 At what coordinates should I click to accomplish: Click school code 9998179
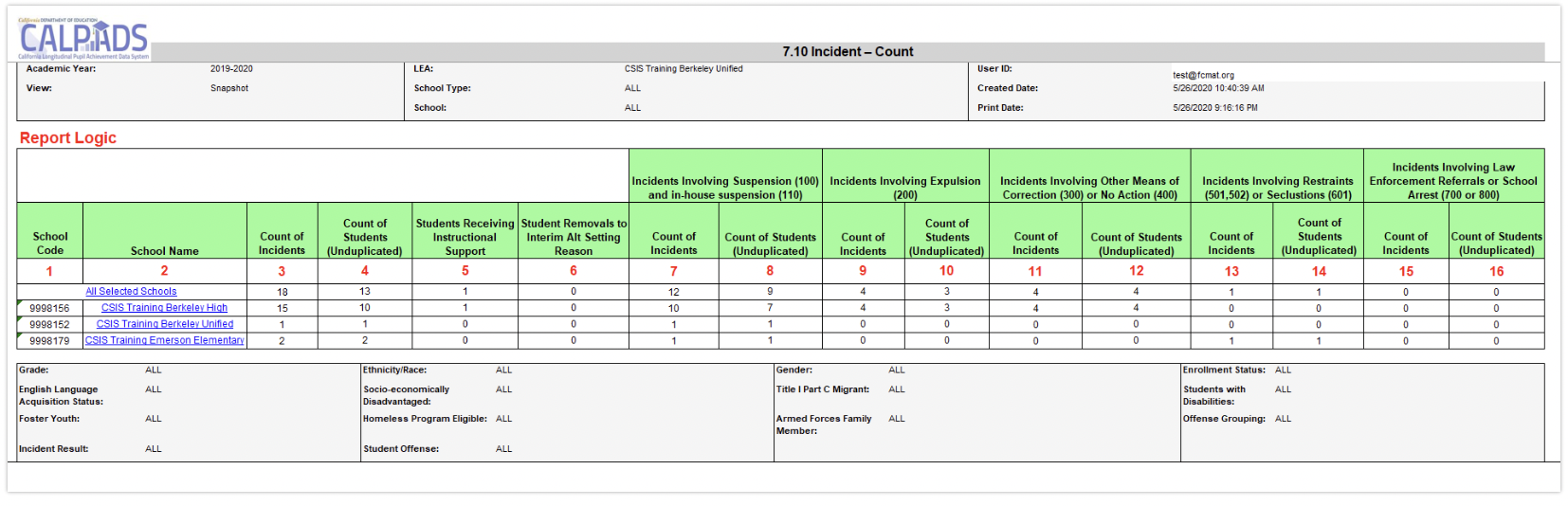pos(49,340)
